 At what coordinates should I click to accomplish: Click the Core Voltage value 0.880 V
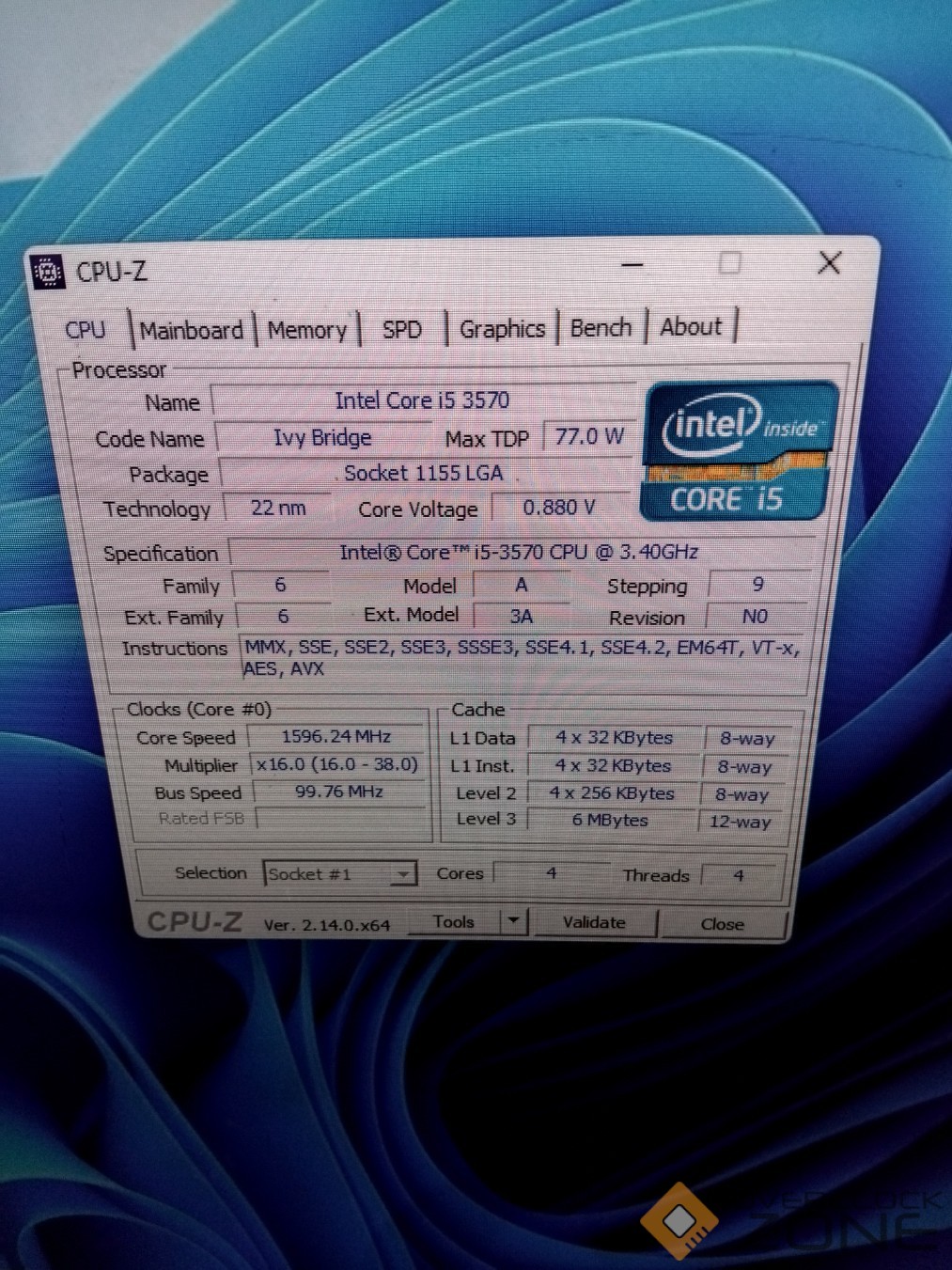click(x=559, y=508)
